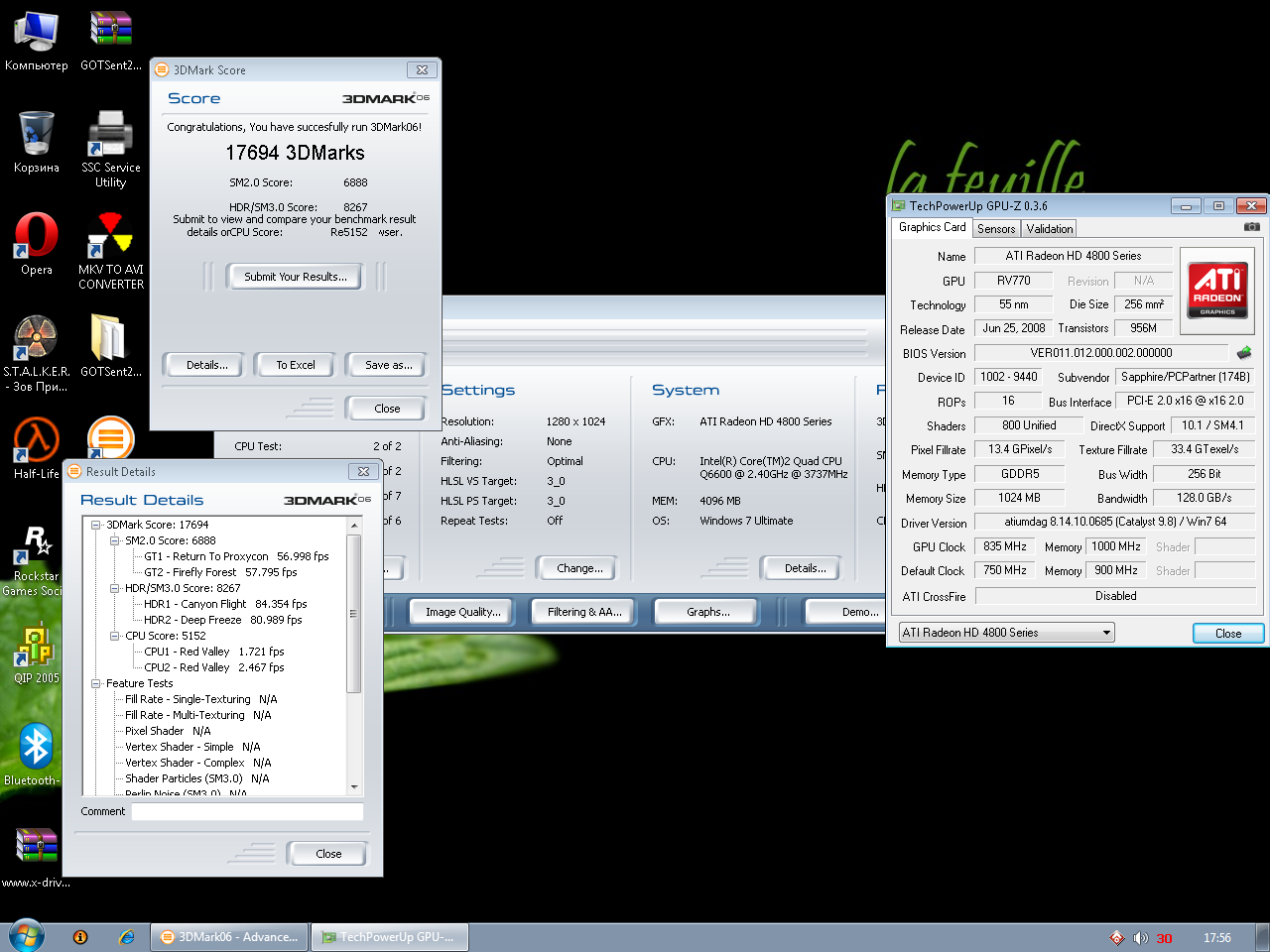
Task: Select GT2 - Firefly Forest row
Action: coord(220,572)
